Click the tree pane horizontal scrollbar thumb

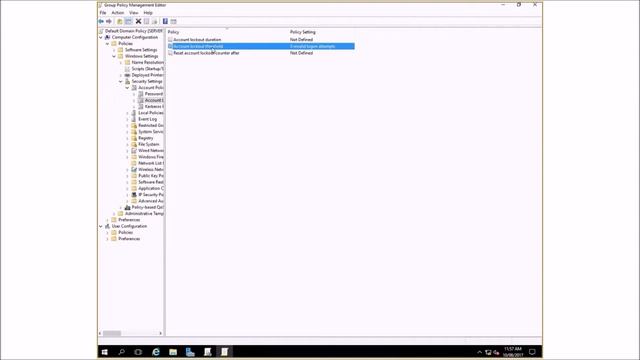click(x=111, y=333)
